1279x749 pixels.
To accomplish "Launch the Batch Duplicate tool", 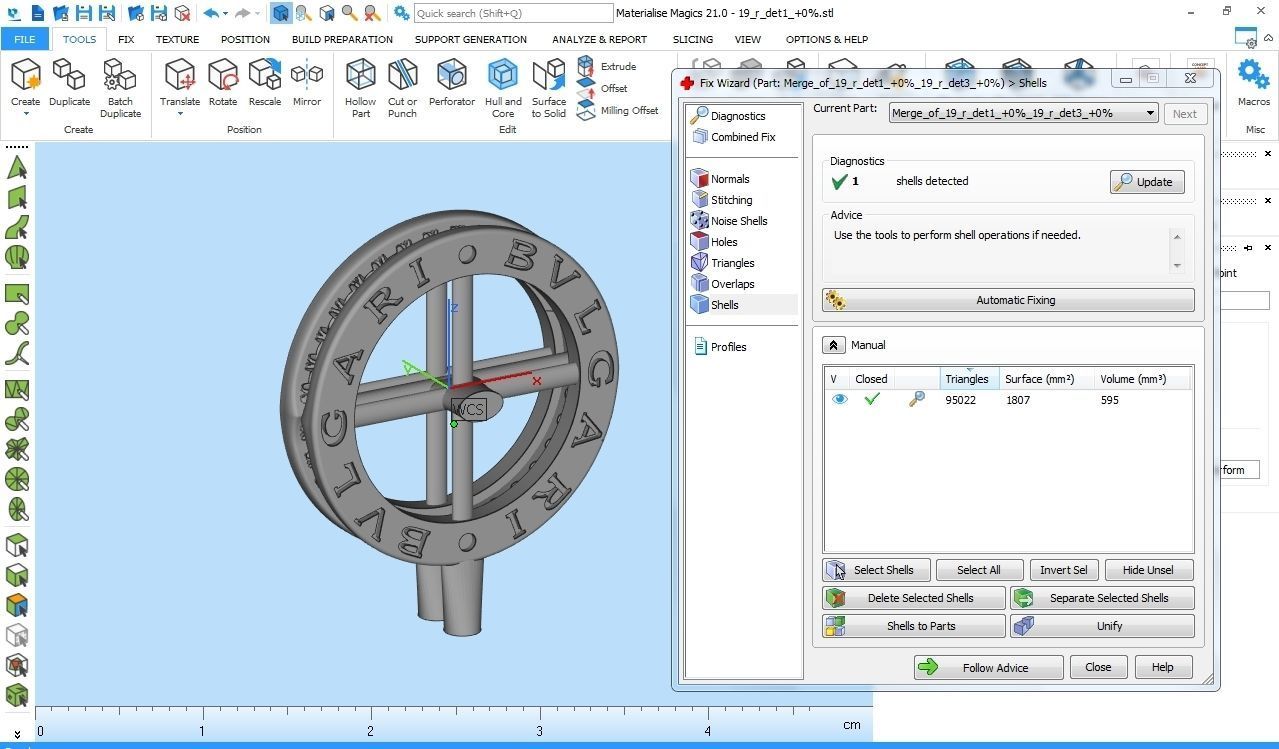I will (x=120, y=88).
